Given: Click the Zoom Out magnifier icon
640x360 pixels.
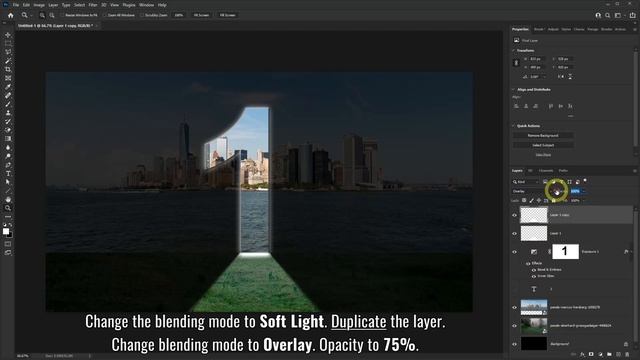Looking at the screenshot, I should tap(52, 15).
